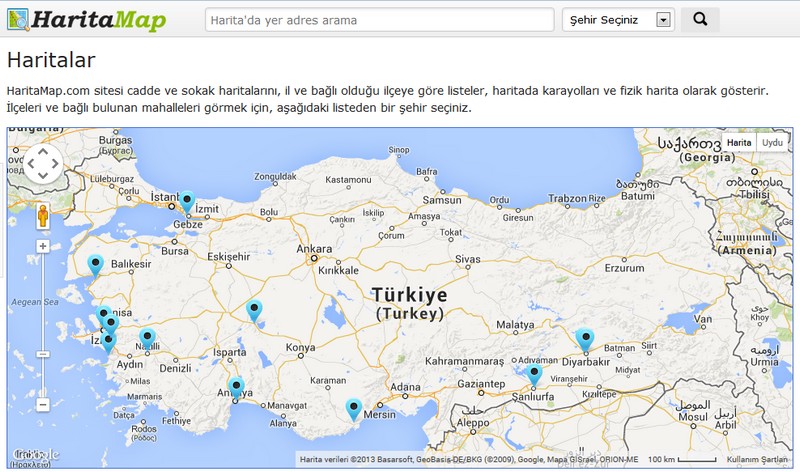Open the Şehir Seçiniz dropdown
The width and height of the screenshot is (800, 472).
[618, 20]
